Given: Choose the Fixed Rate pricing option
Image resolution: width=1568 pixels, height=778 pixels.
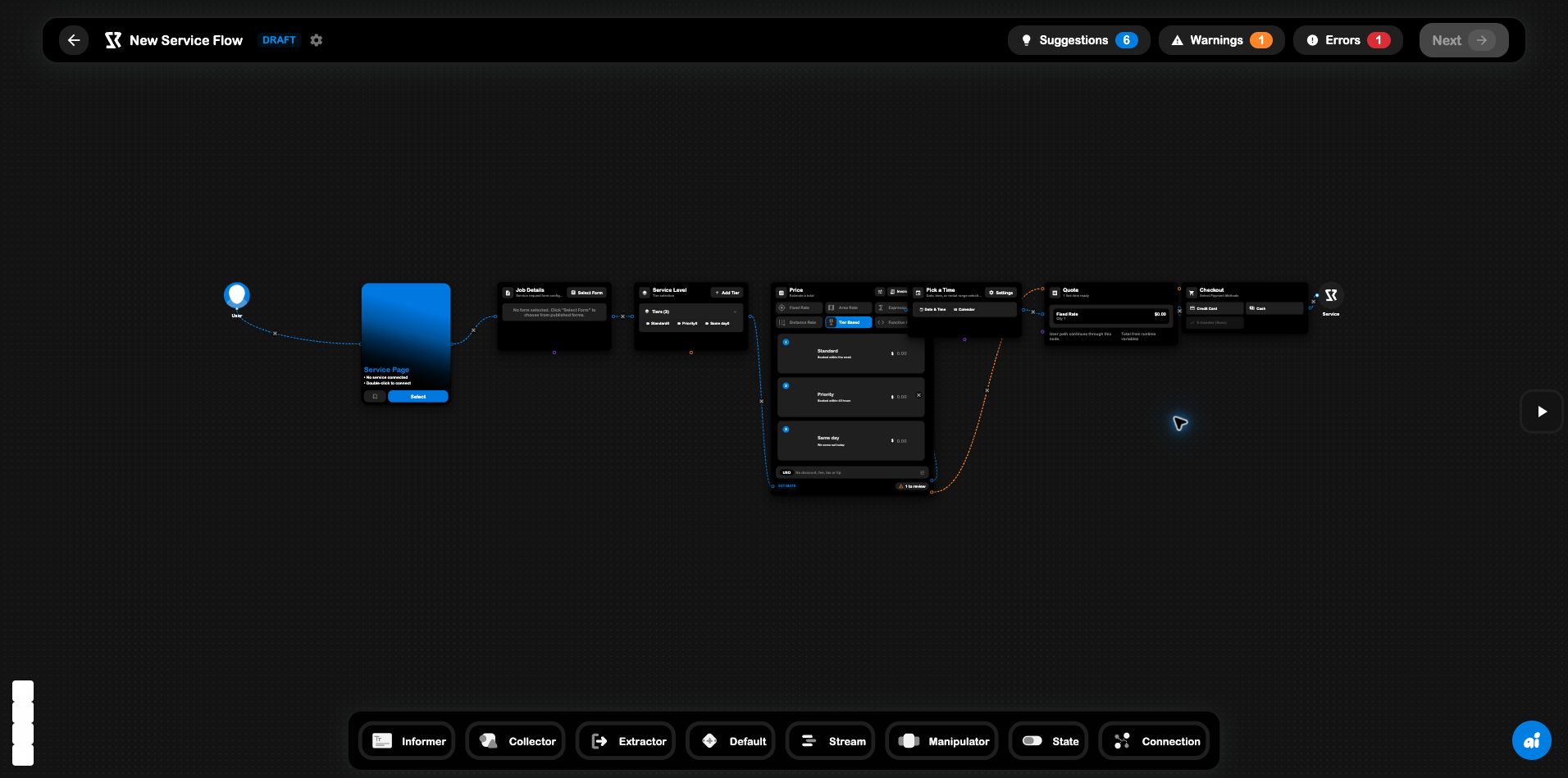Looking at the screenshot, I should pyautogui.click(x=799, y=308).
